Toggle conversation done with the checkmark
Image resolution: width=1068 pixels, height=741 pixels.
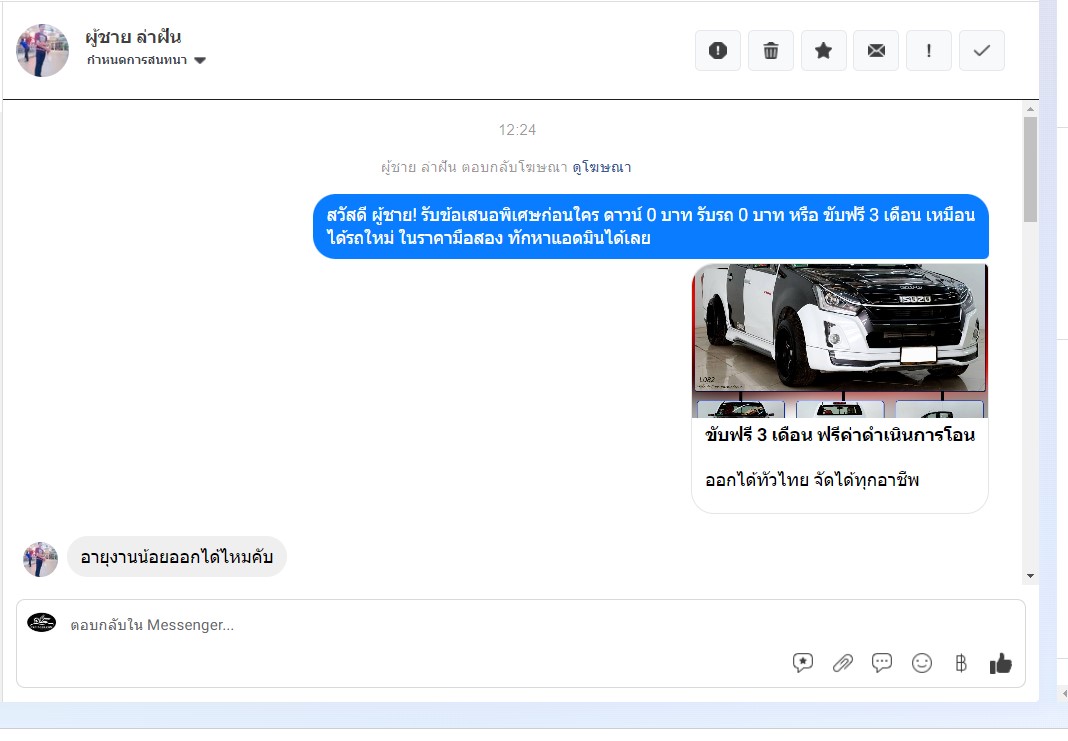point(982,51)
